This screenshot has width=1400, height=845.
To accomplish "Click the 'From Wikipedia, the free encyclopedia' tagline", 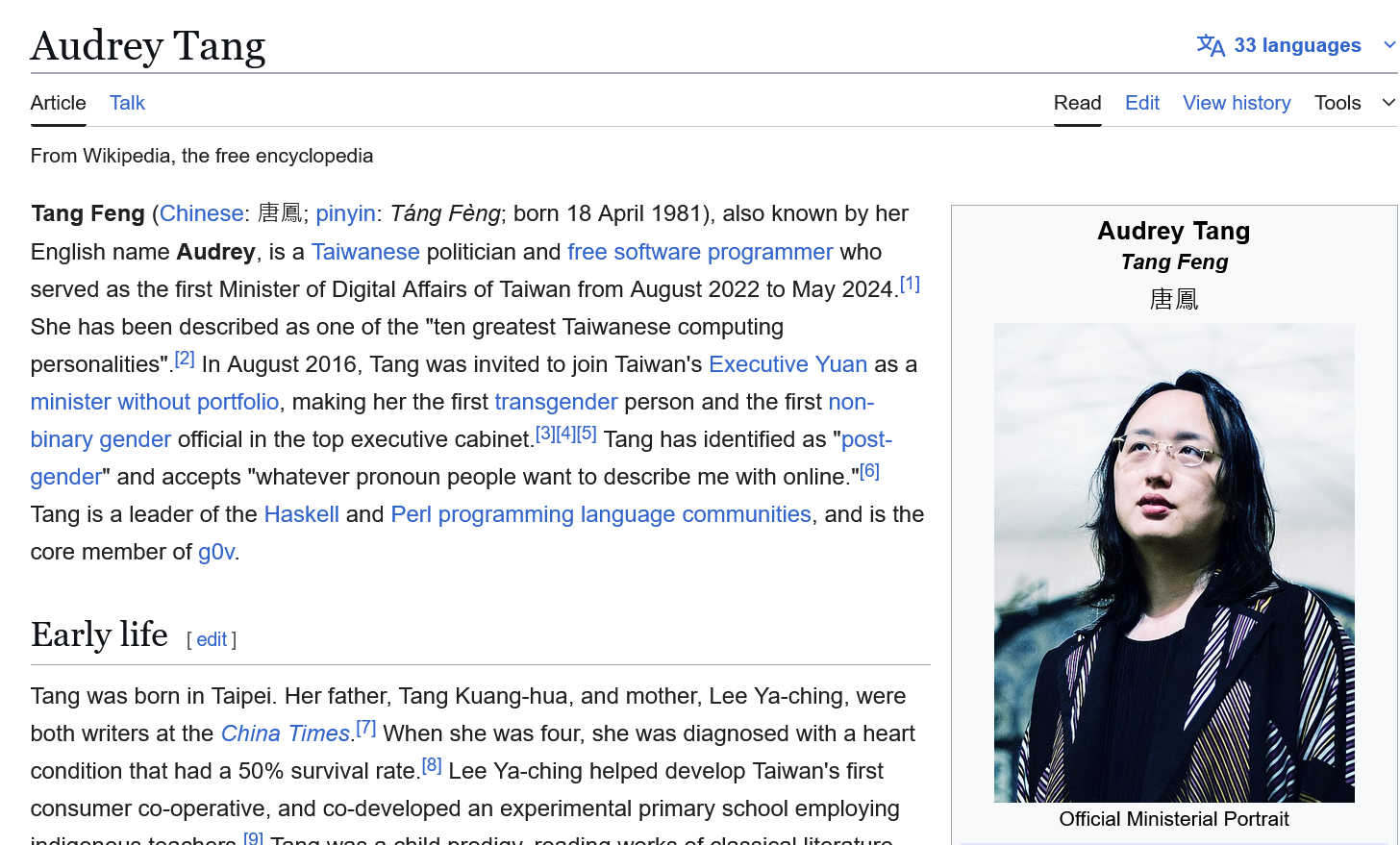I will pos(202,156).
